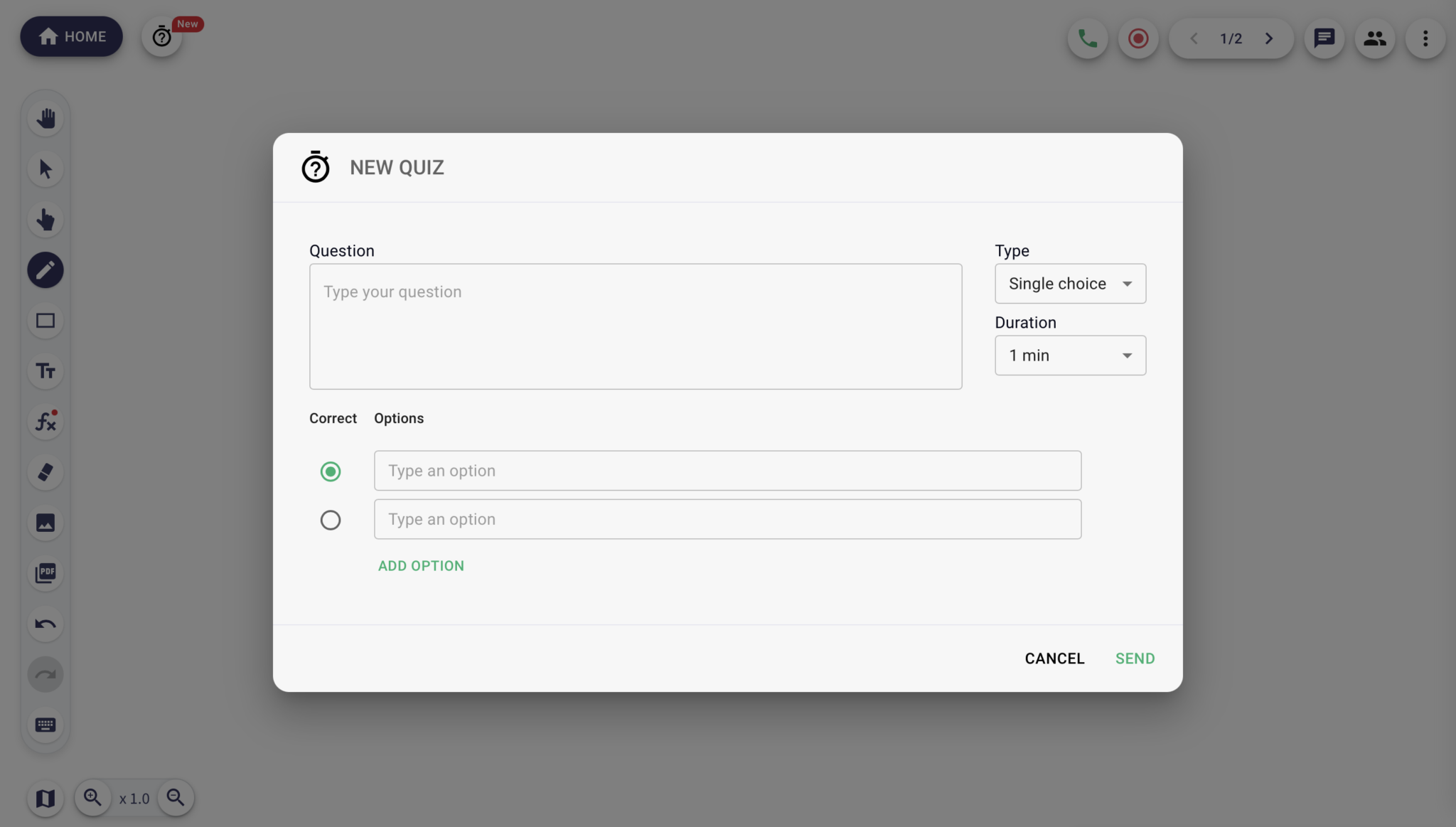Open the participants list icon
Image resolution: width=1456 pixels, height=827 pixels.
[1374, 38]
